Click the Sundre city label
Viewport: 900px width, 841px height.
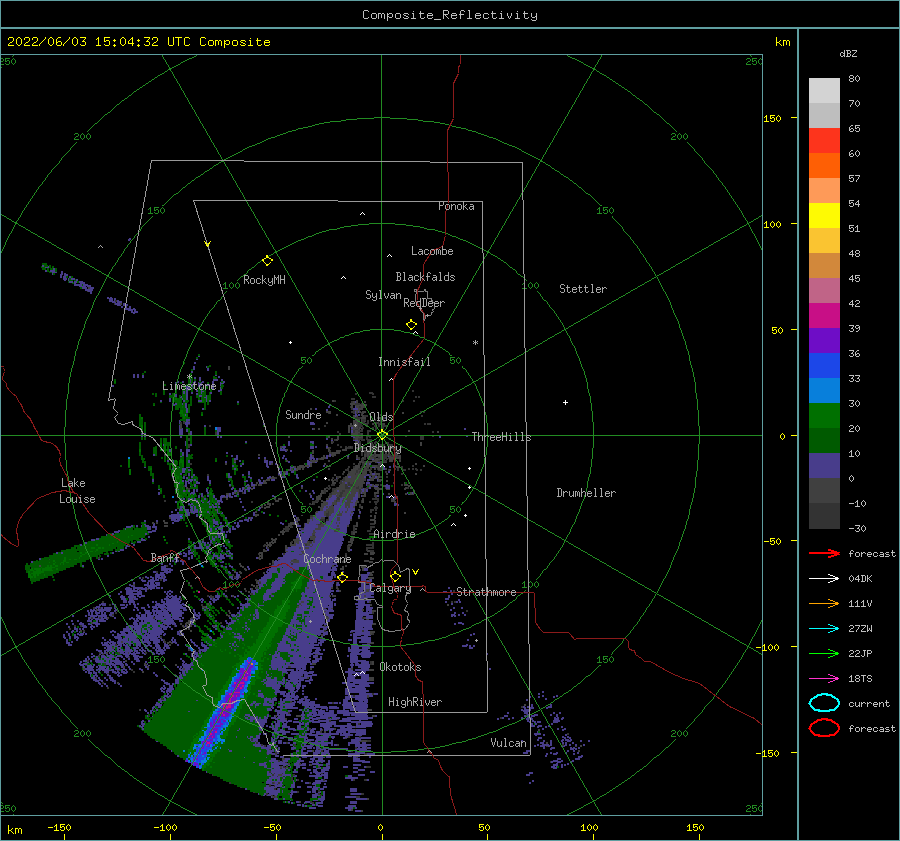tap(303, 414)
